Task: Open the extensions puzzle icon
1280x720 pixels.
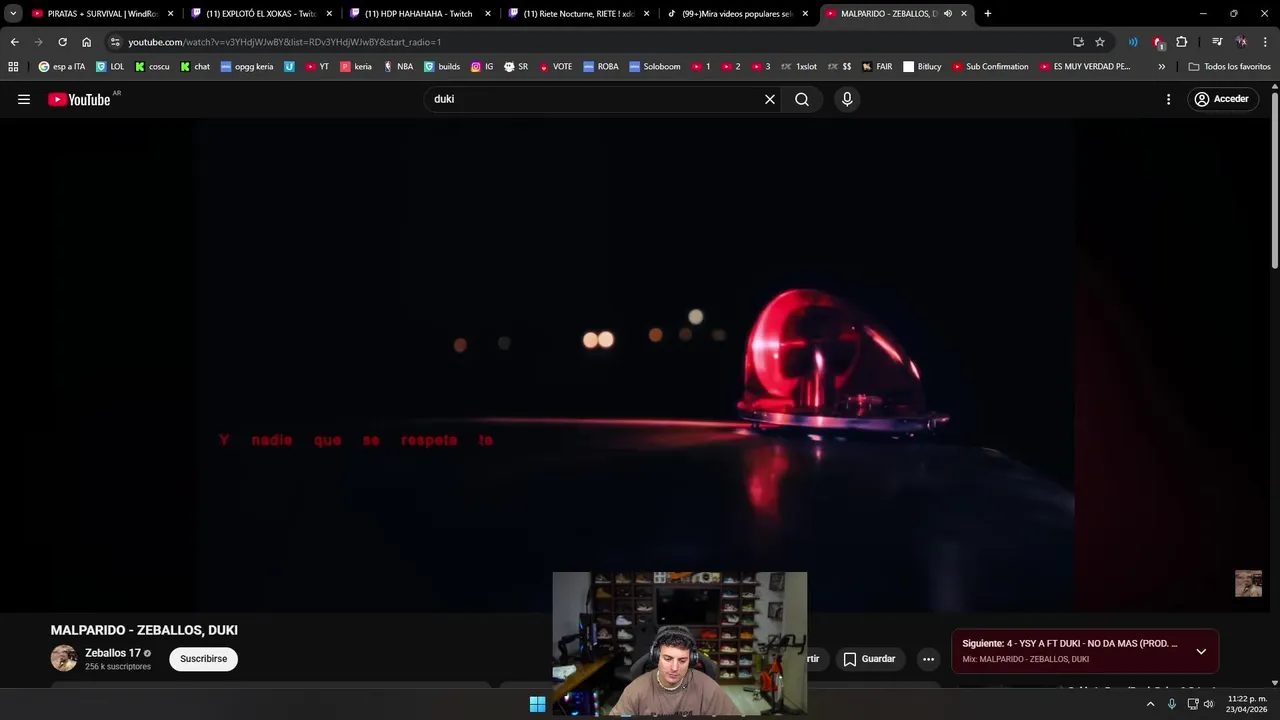Action: pos(1182,42)
